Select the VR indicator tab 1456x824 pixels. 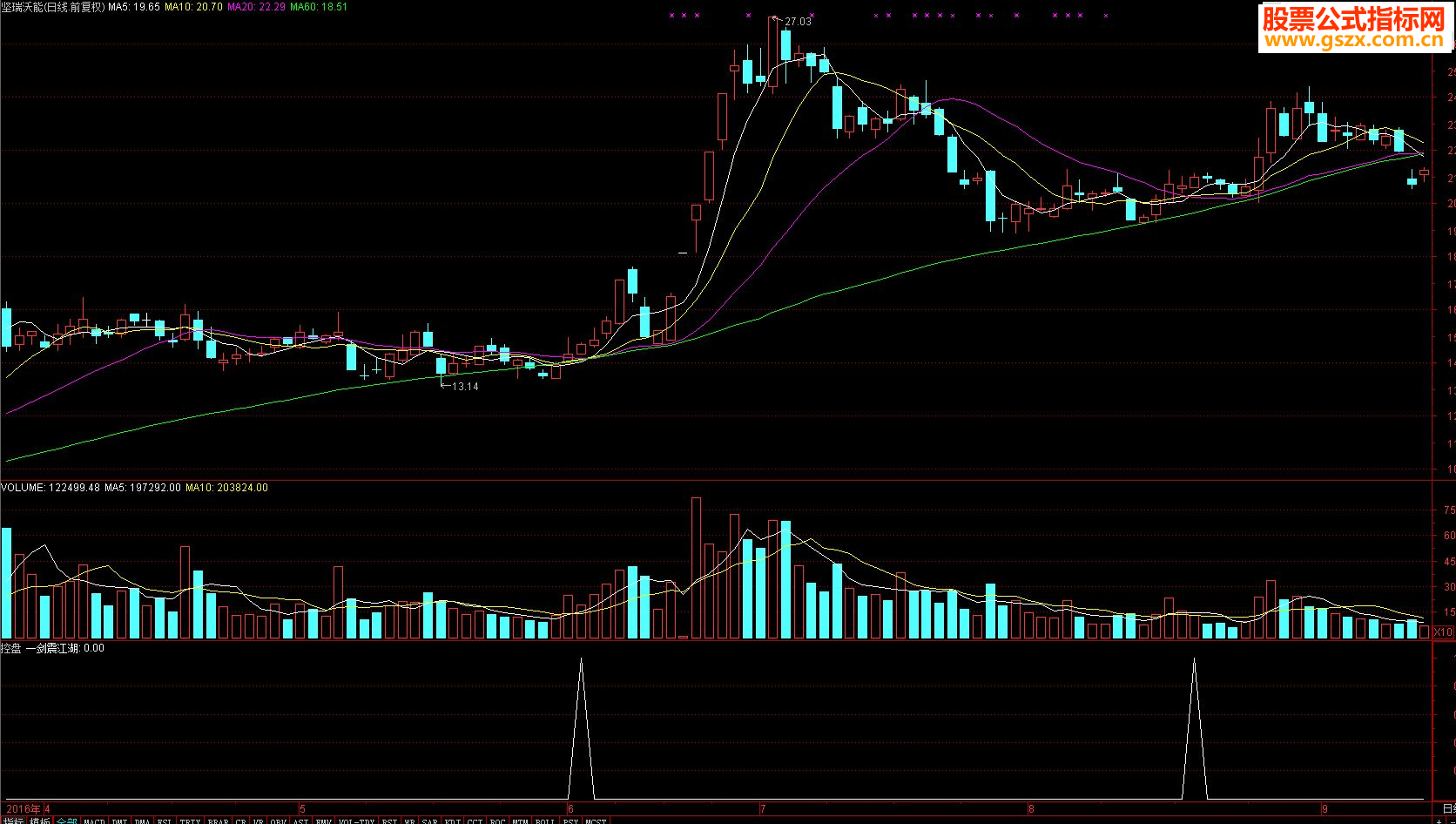point(258,821)
